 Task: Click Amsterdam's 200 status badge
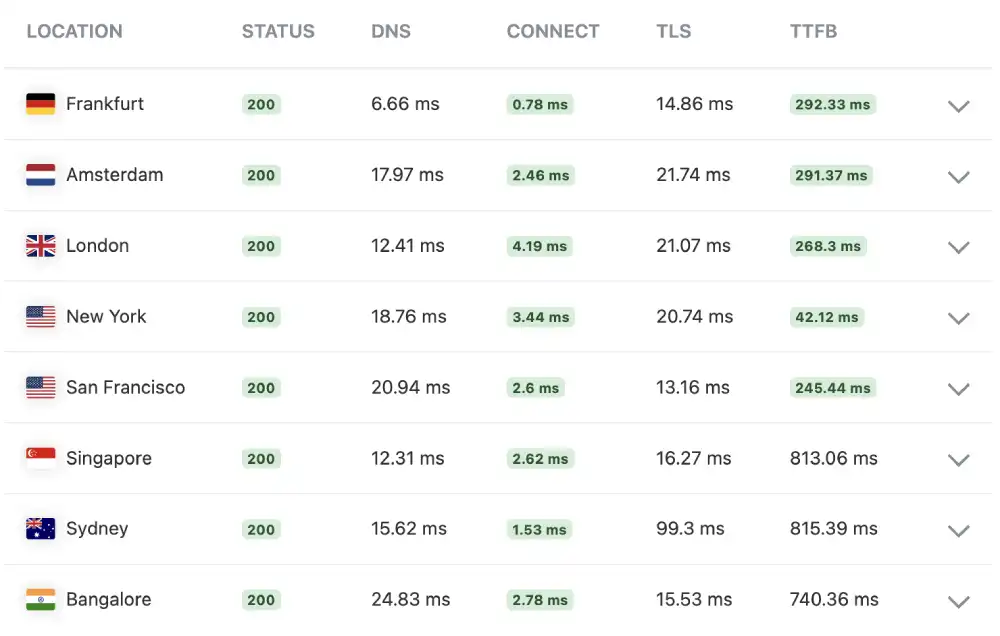pyautogui.click(x=261, y=174)
